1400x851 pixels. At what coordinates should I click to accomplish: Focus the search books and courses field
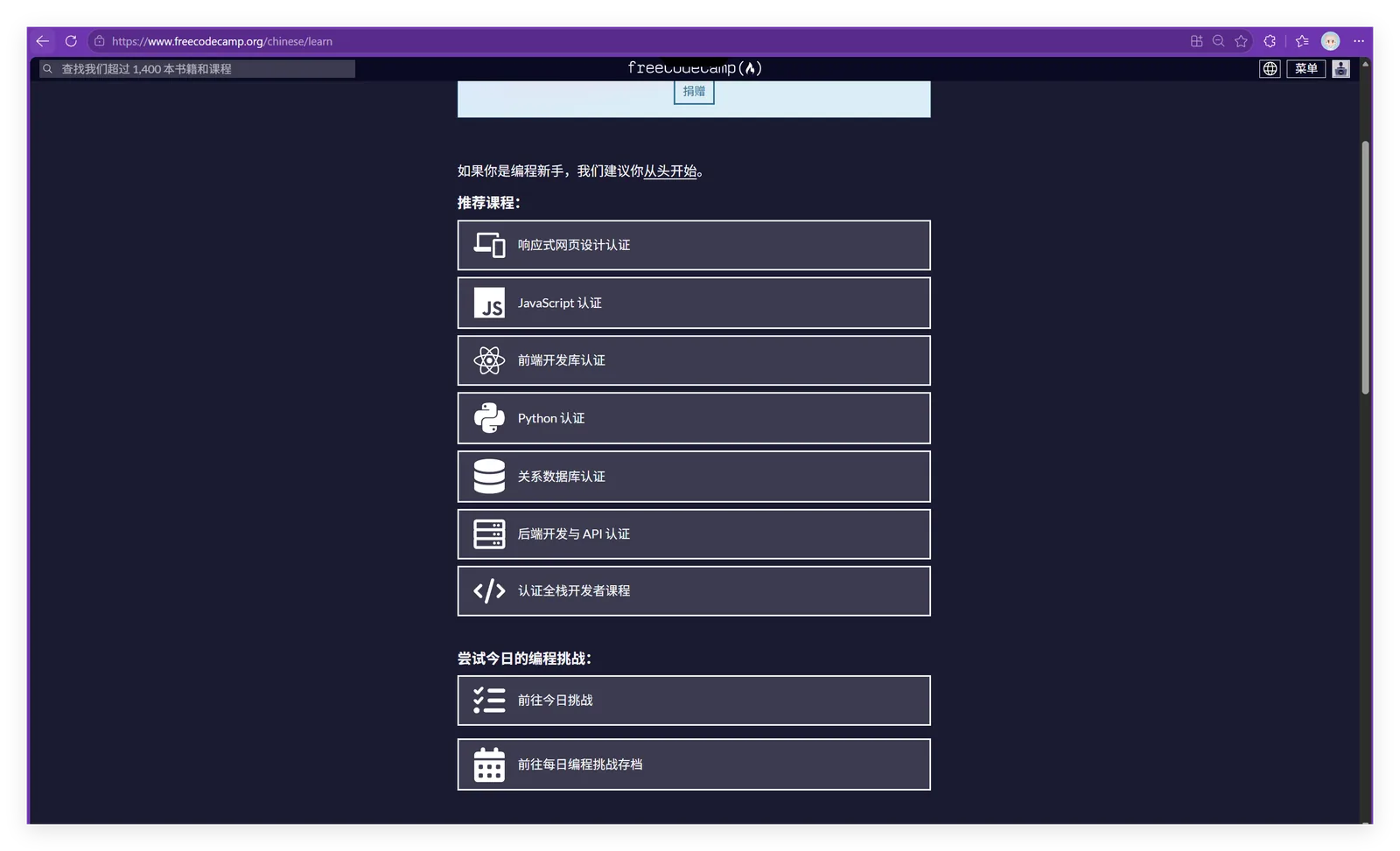click(198, 69)
